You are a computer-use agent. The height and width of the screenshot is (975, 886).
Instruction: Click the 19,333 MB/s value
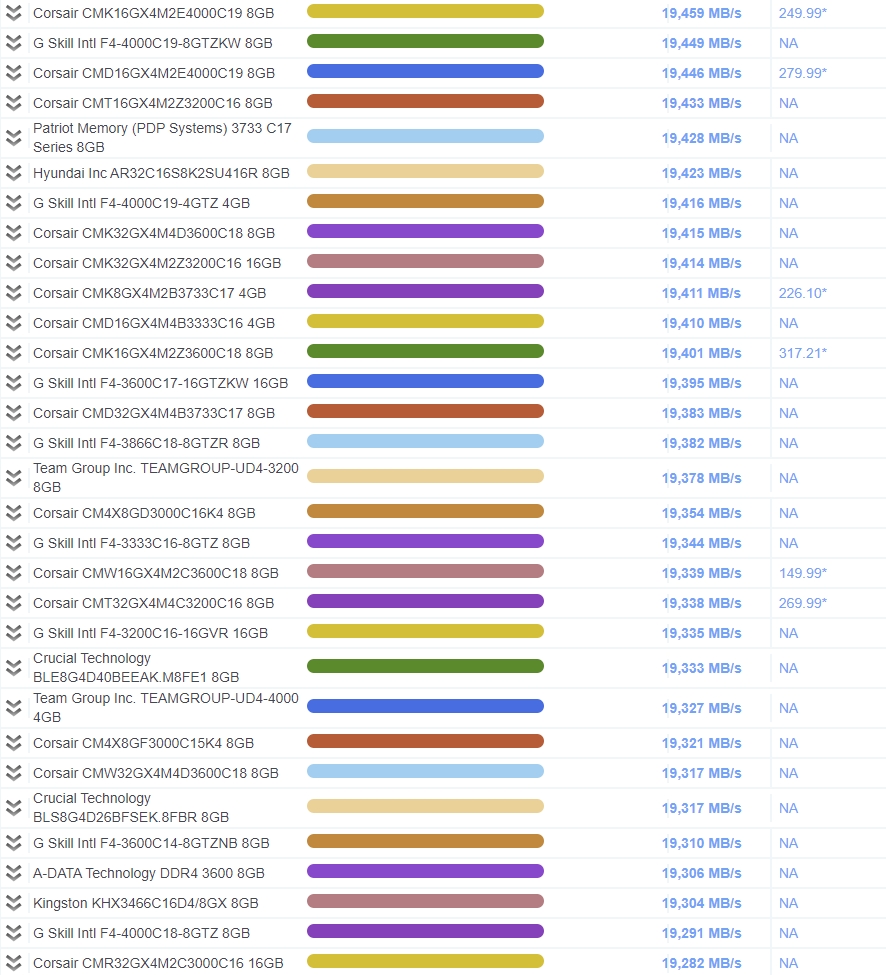tap(701, 668)
